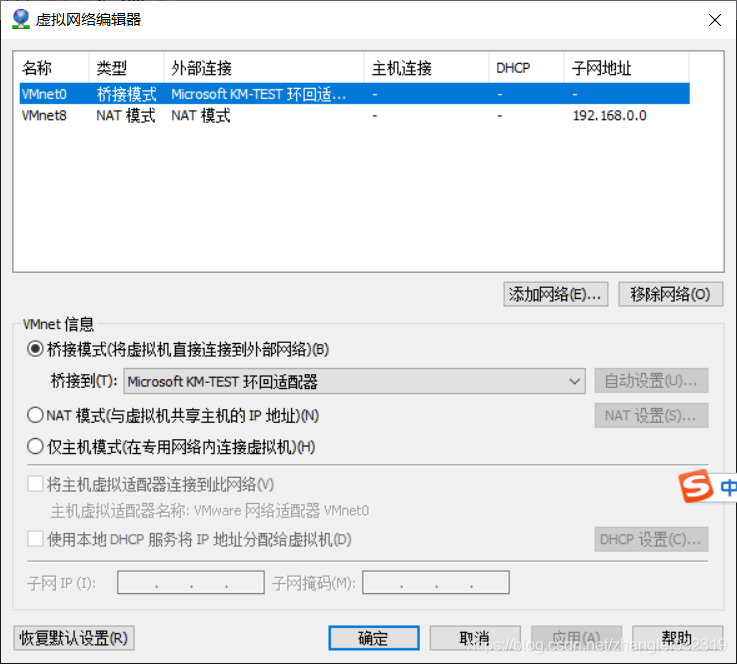The image size is (737, 664).
Task: Click 添加网络(E)... button
Action: pos(556,294)
